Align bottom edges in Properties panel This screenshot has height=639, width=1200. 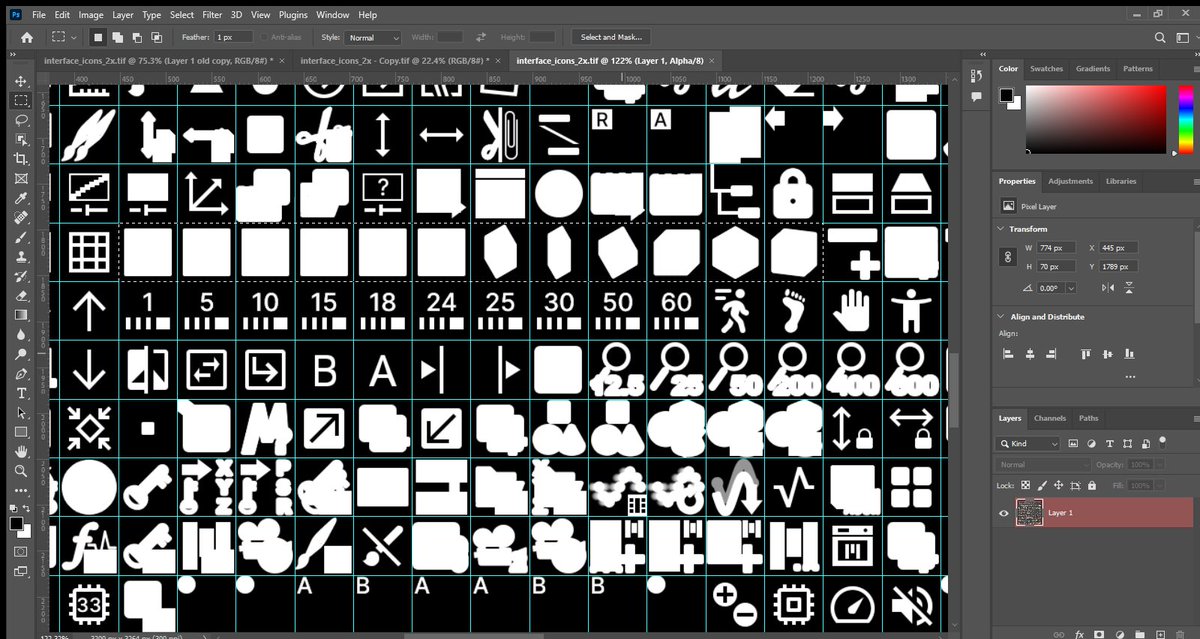(1130, 353)
